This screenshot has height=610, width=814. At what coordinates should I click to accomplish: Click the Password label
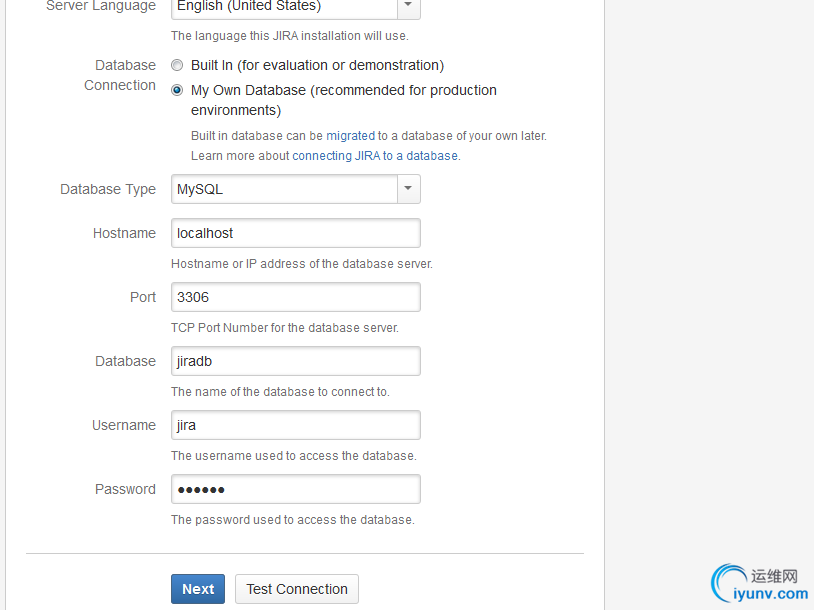click(125, 489)
